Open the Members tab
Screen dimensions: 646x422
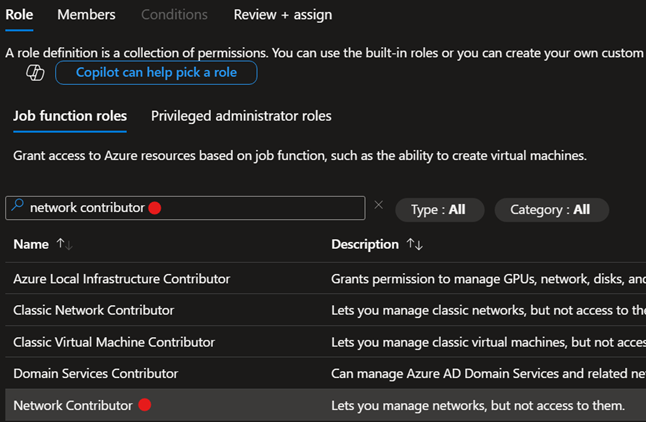click(x=86, y=15)
